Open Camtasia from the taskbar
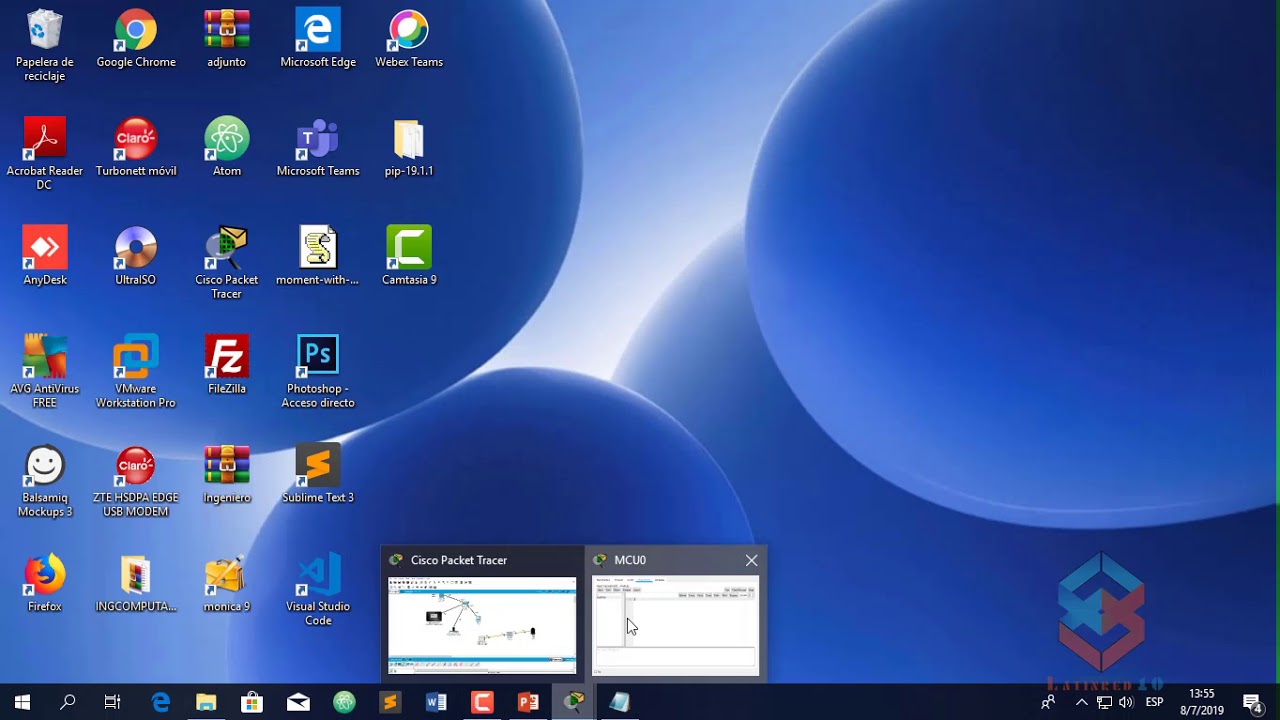 [x=482, y=702]
